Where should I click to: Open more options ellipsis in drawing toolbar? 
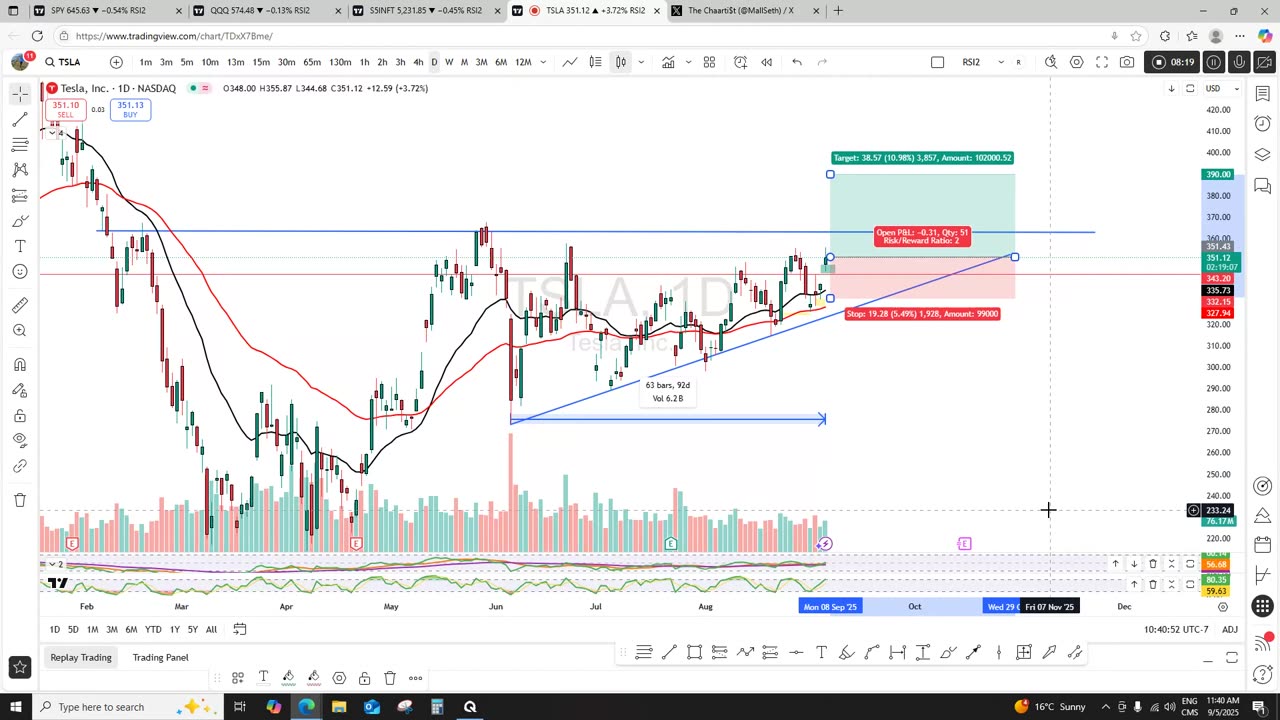point(415,678)
